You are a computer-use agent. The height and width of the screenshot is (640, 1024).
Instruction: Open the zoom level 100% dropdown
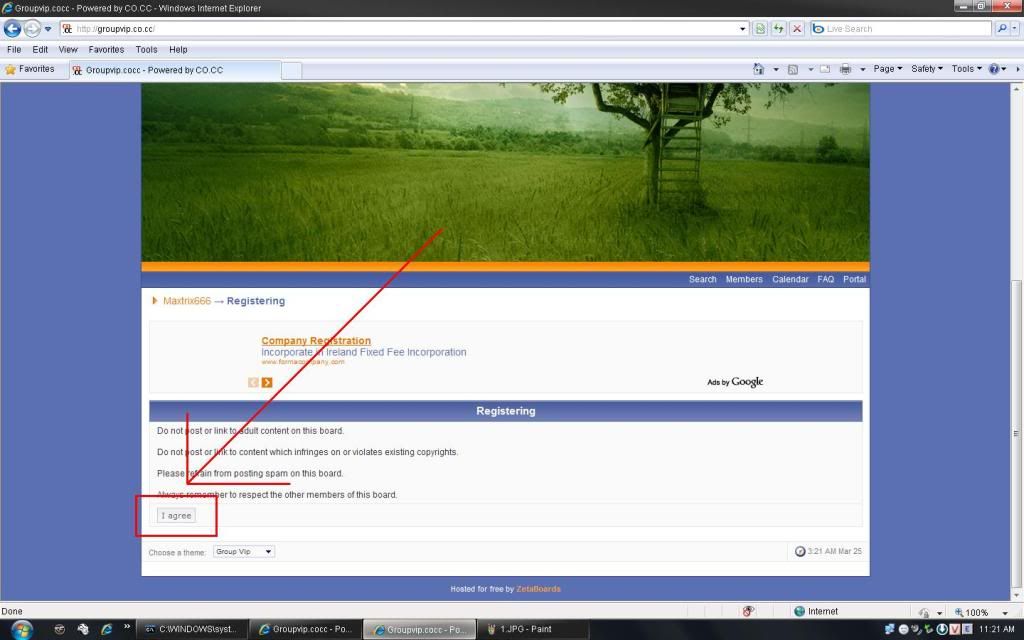pos(976,612)
